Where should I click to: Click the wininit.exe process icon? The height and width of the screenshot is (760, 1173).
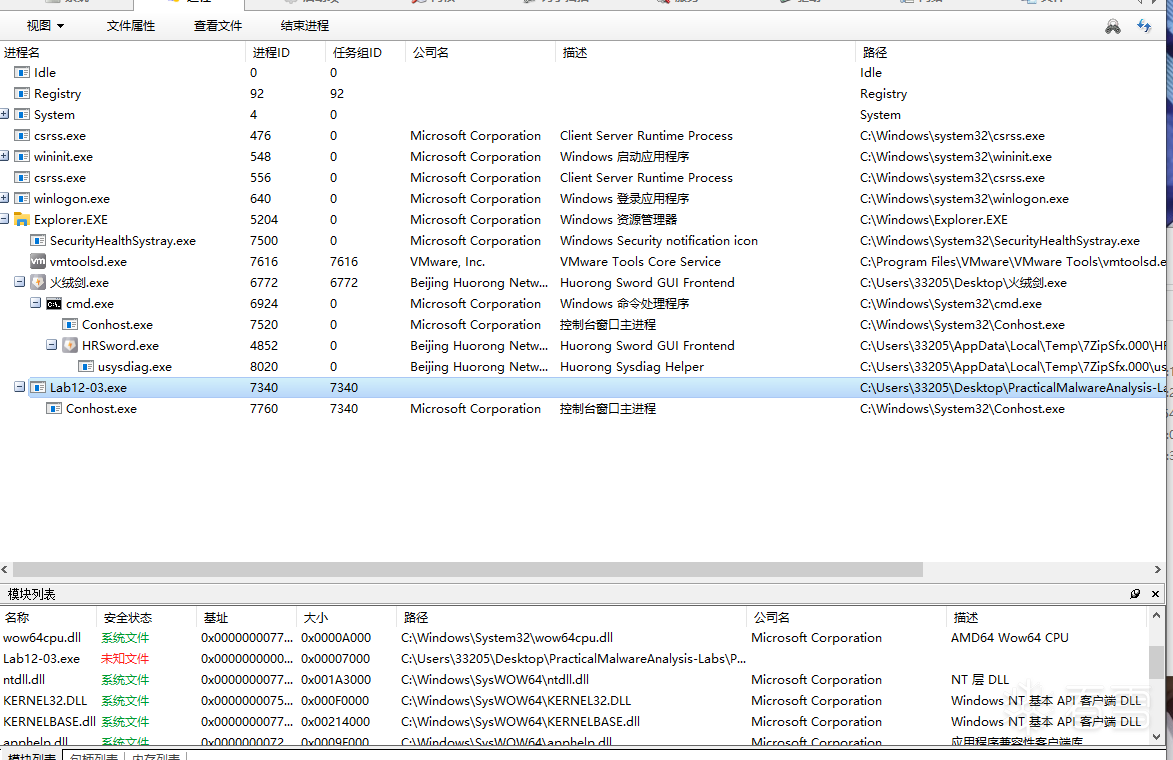tap(22, 156)
